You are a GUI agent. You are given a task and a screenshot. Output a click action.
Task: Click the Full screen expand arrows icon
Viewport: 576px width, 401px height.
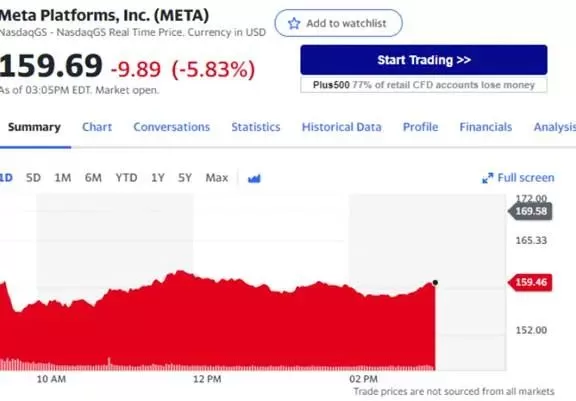(487, 178)
